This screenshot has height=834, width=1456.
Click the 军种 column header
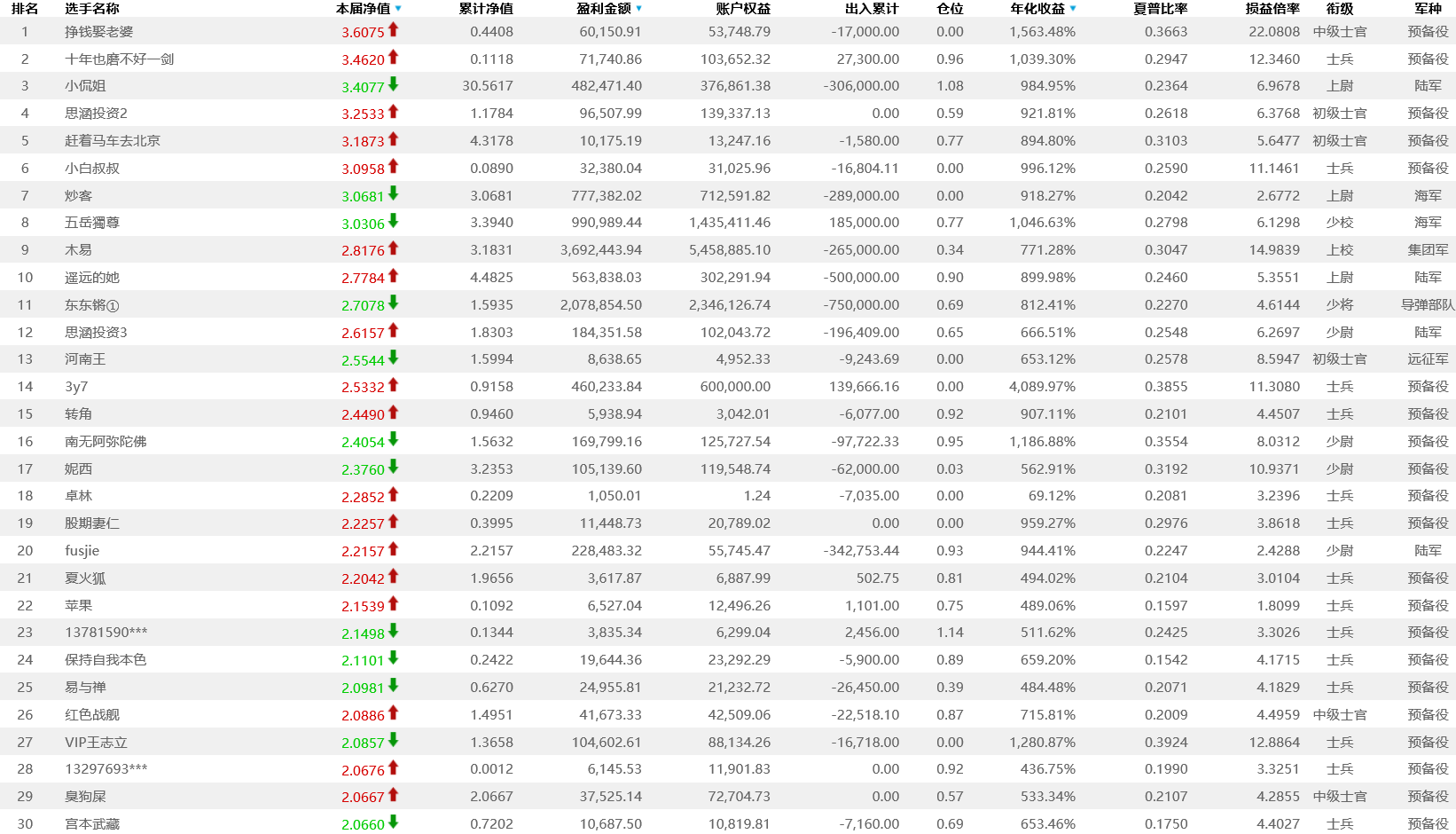[1428, 9]
